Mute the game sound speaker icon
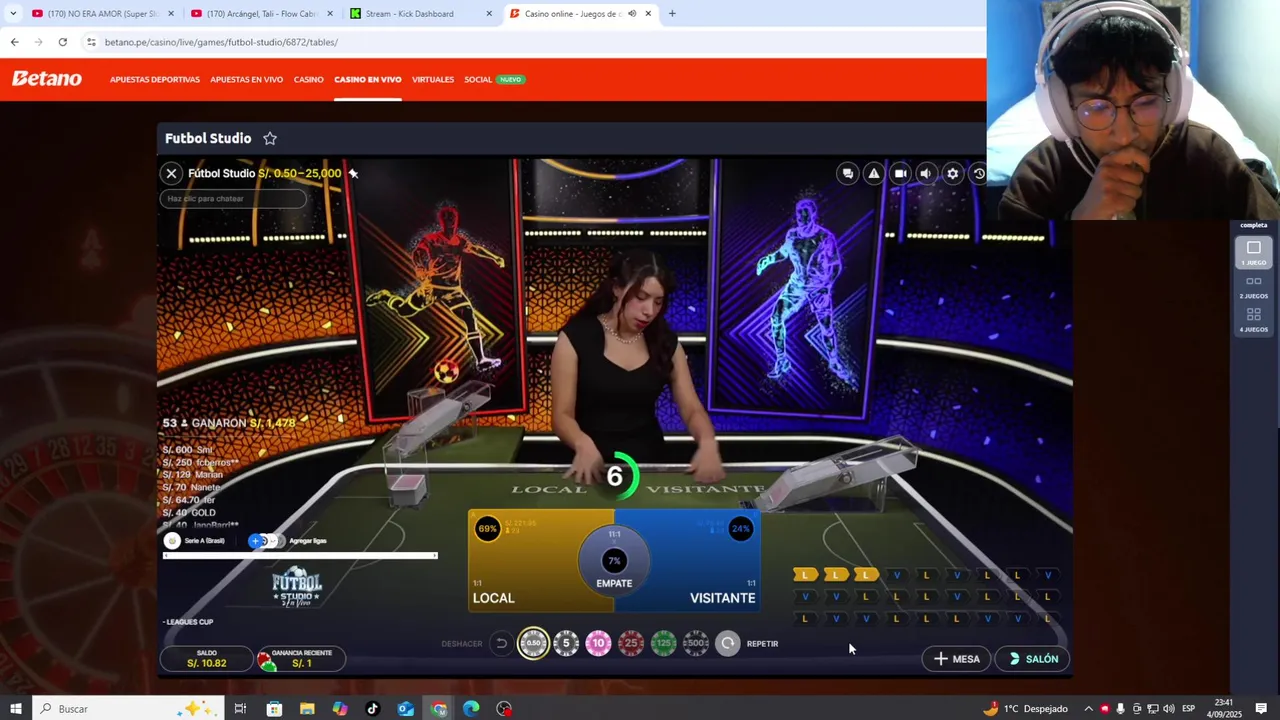Viewport: 1280px width, 720px height. coord(926,173)
